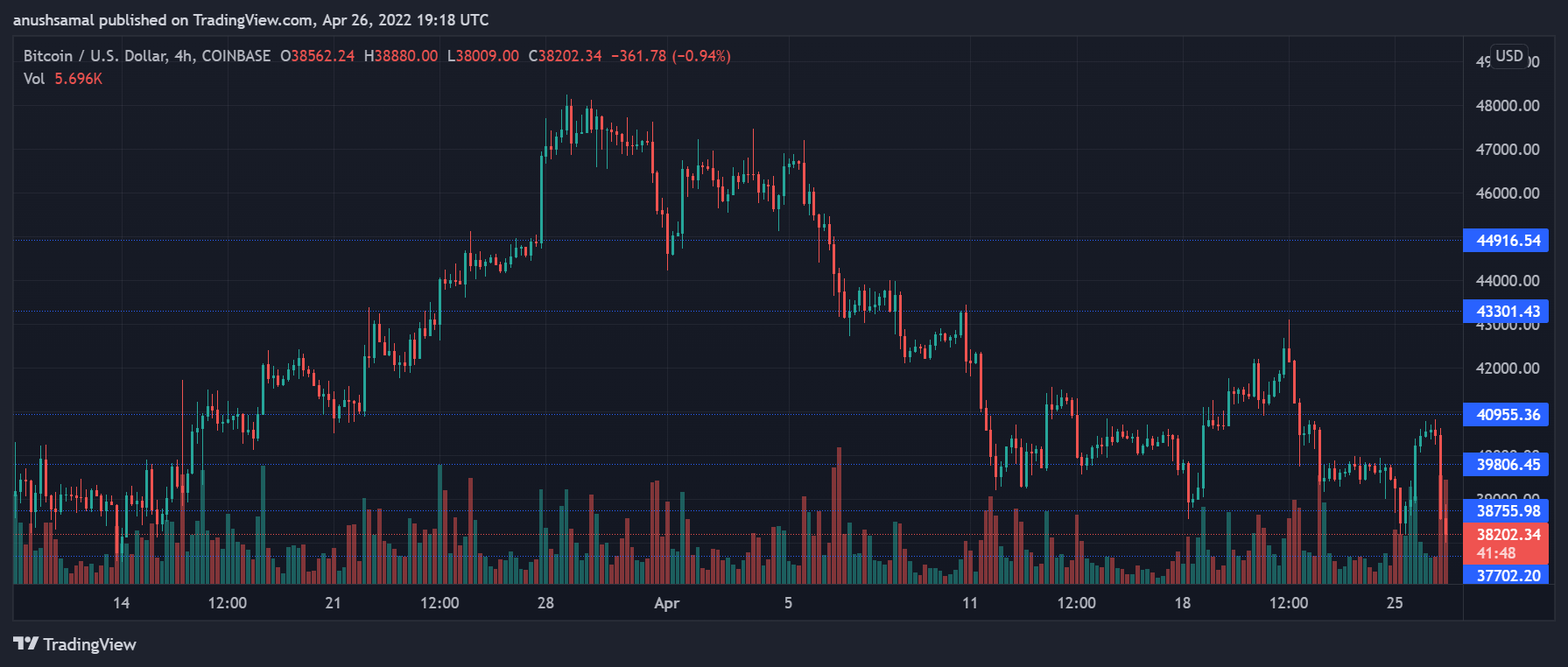Click the Bitcoin / U.S. Dollar symbol title
The width and height of the screenshot is (1568, 667).
(x=146, y=56)
